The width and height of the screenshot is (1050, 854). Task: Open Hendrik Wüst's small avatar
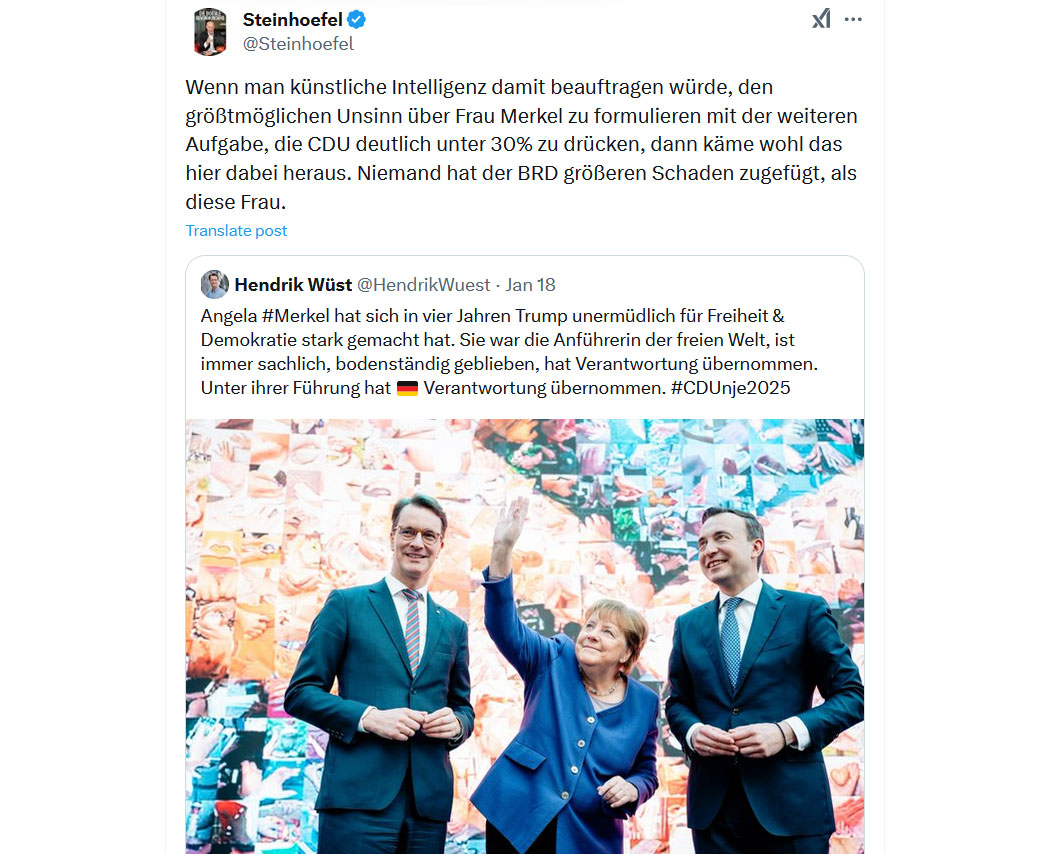(x=214, y=285)
